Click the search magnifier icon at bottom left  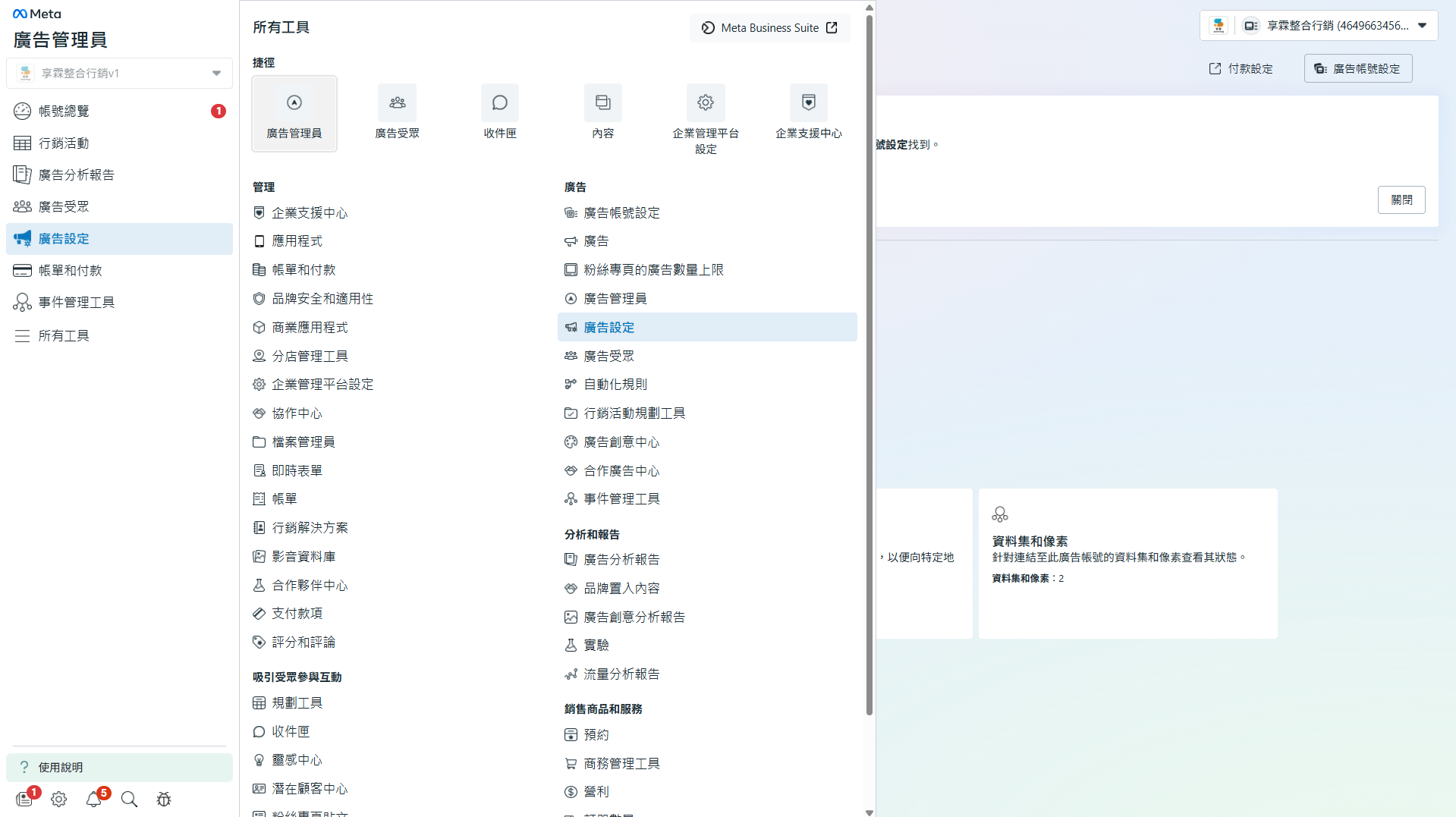pyautogui.click(x=129, y=799)
